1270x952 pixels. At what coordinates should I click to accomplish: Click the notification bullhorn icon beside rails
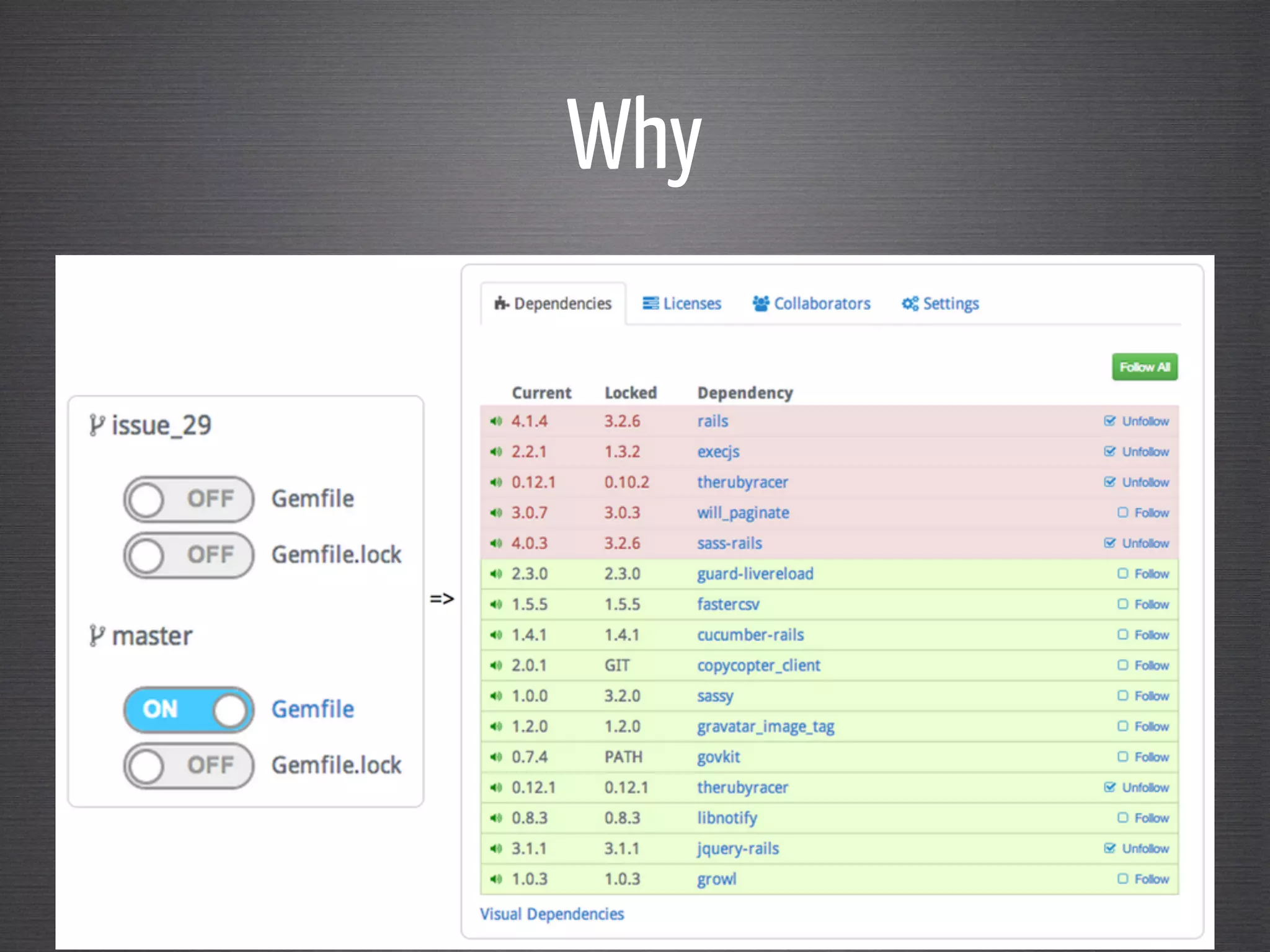[495, 421]
